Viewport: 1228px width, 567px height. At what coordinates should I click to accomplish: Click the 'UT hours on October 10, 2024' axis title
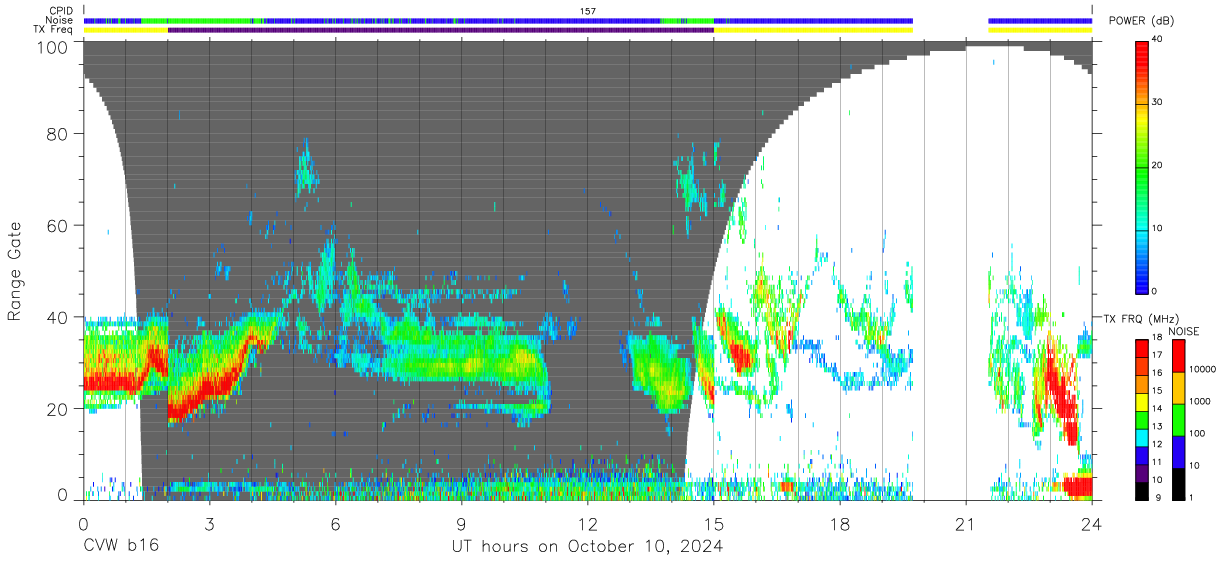(587, 546)
